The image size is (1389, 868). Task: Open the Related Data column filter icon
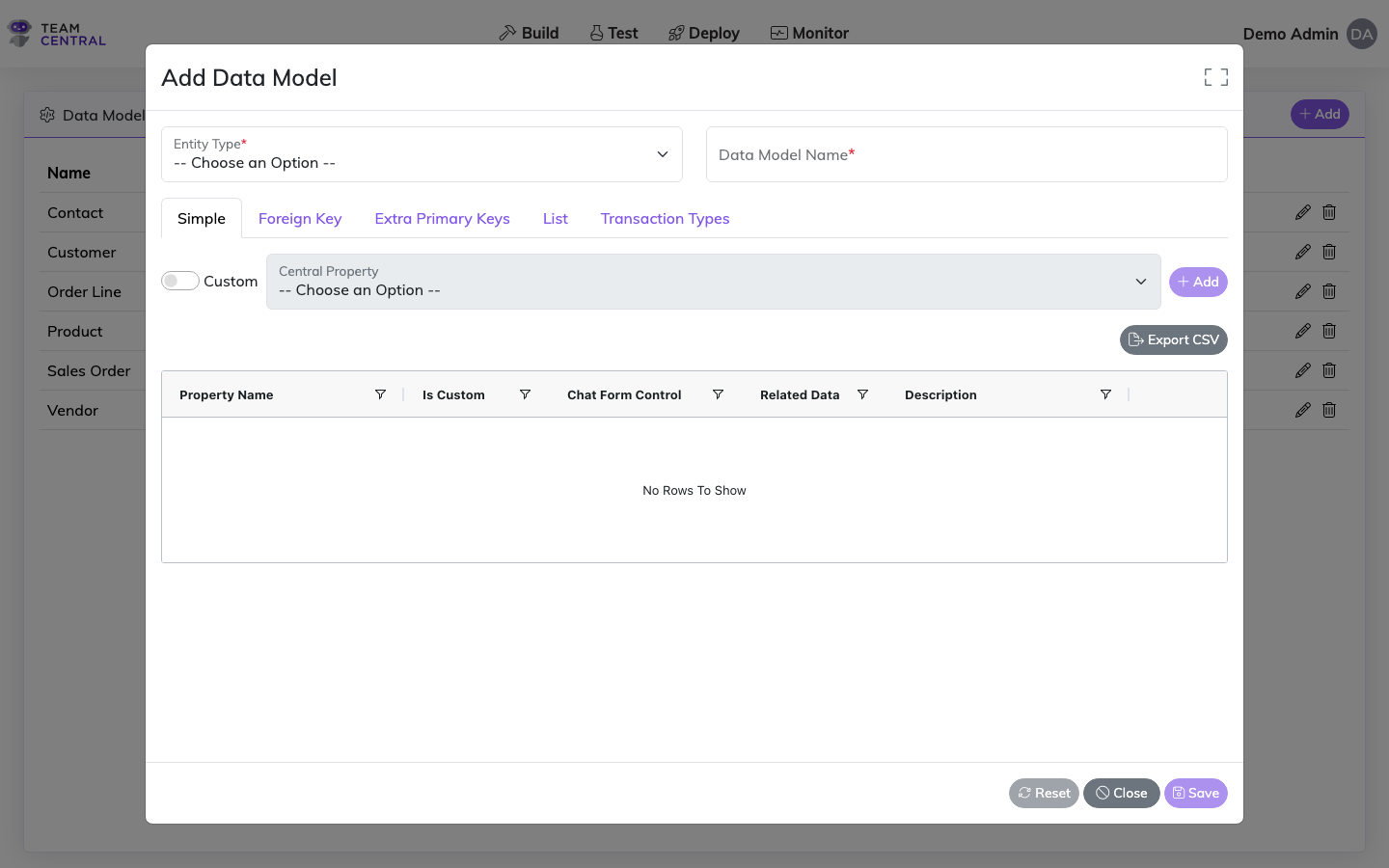[862, 394]
